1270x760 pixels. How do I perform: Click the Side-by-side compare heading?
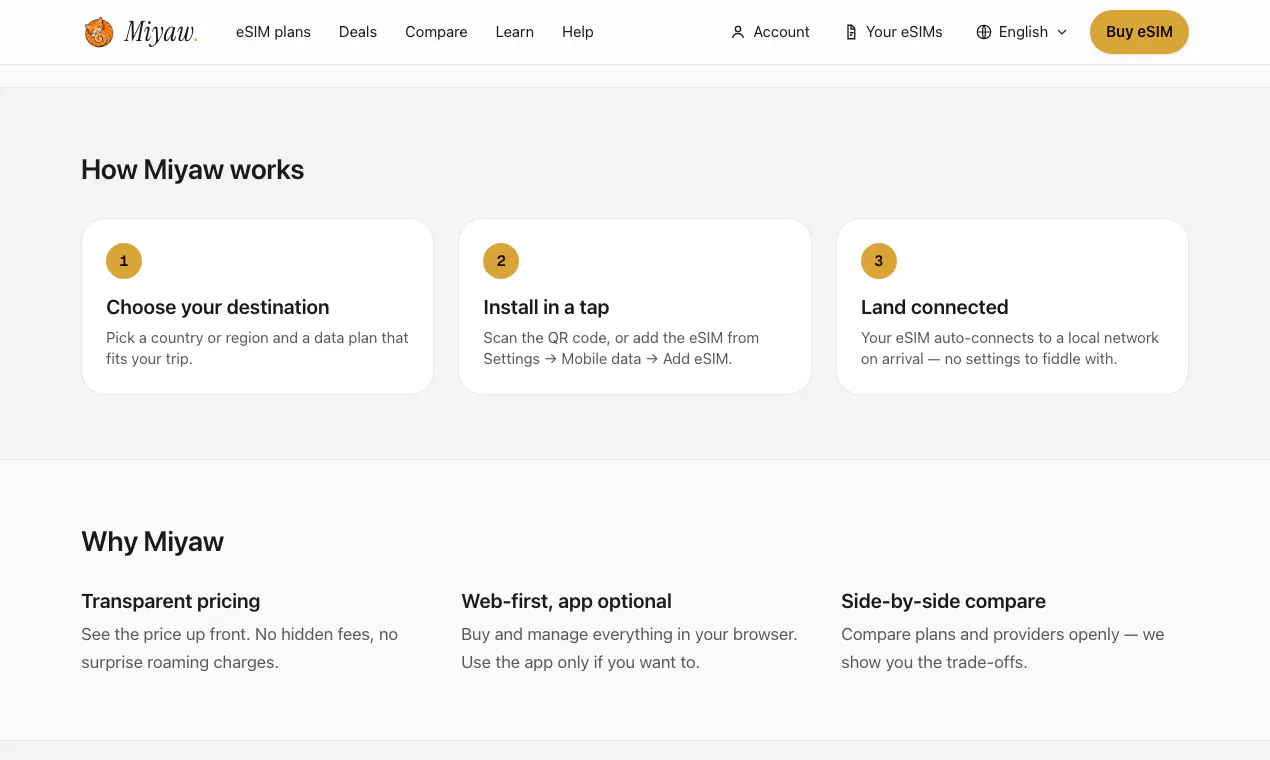[x=943, y=601]
